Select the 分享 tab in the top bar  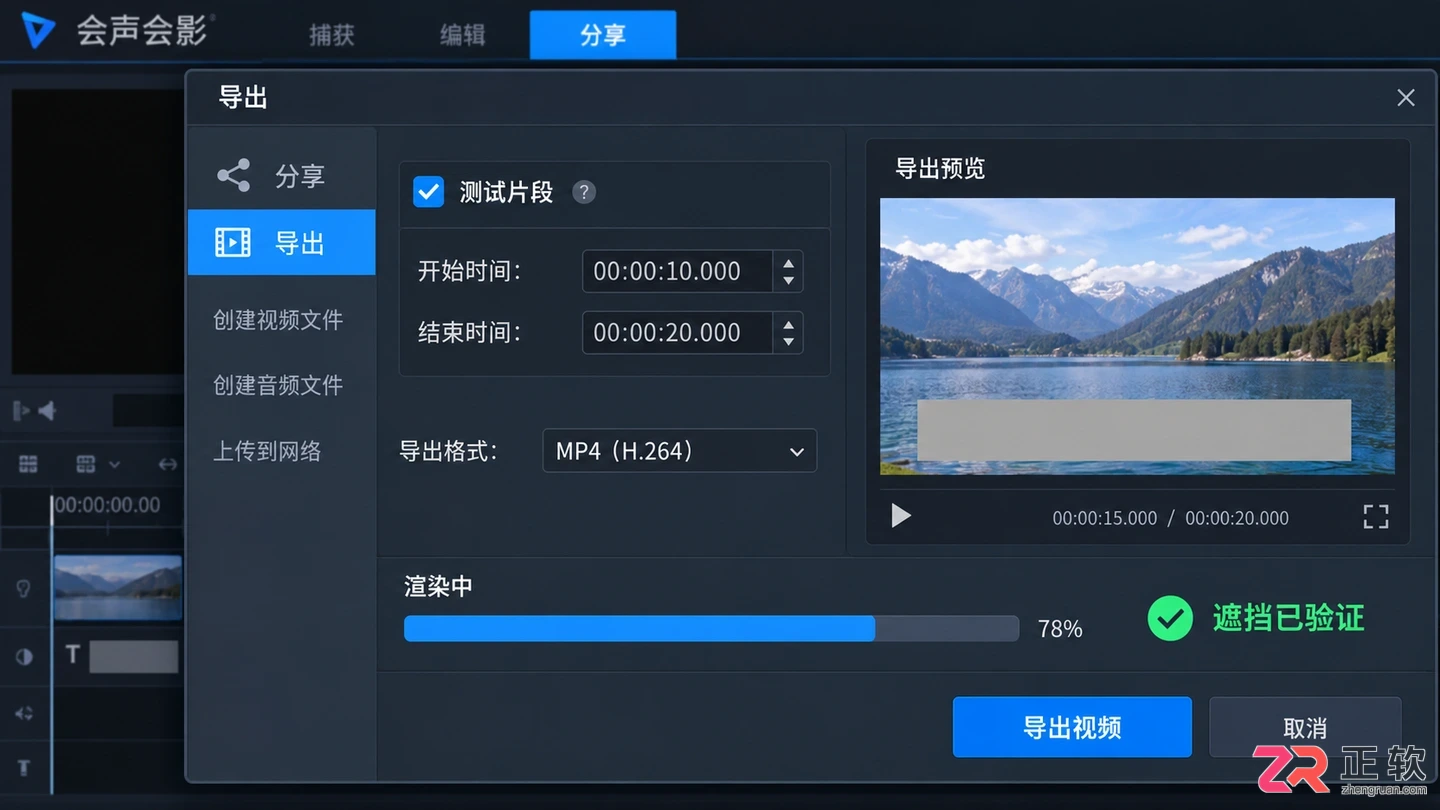(x=603, y=35)
